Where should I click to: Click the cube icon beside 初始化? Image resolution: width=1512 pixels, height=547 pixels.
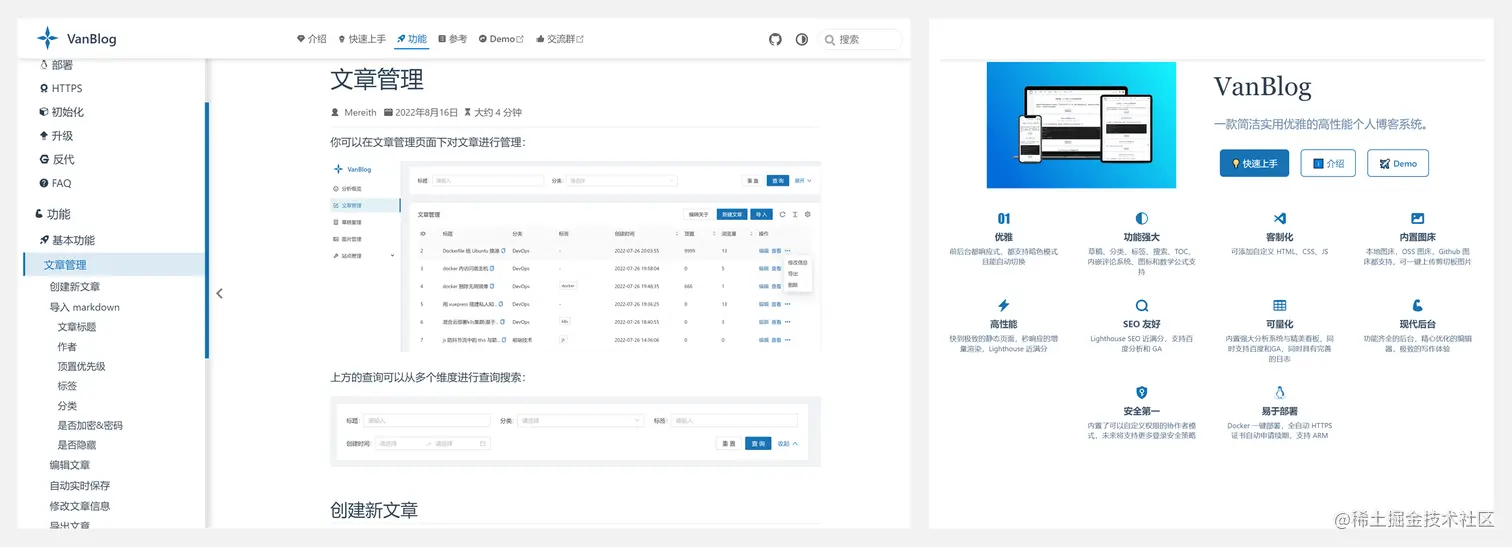click(x=43, y=112)
